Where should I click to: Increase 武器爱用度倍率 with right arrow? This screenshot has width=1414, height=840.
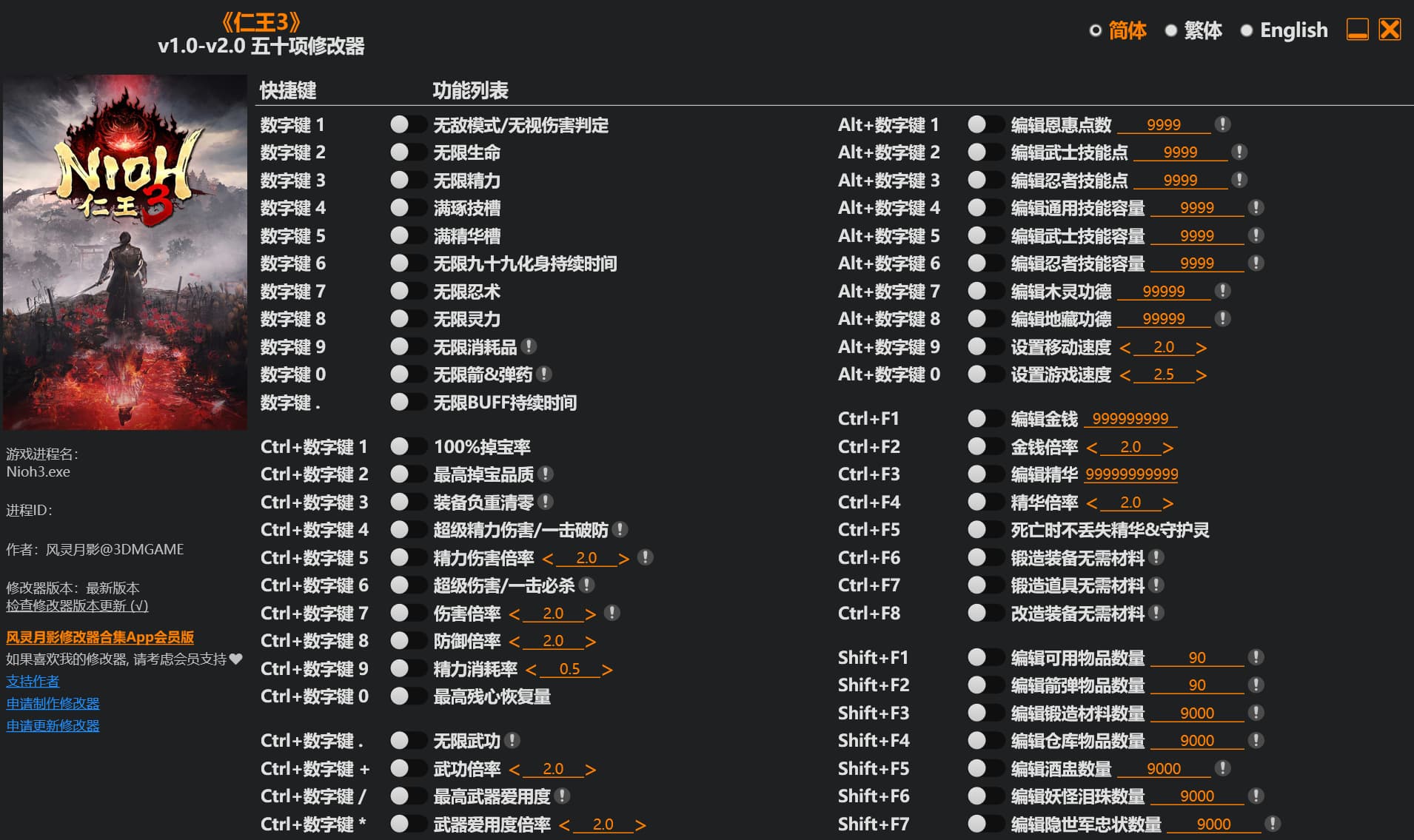point(640,824)
